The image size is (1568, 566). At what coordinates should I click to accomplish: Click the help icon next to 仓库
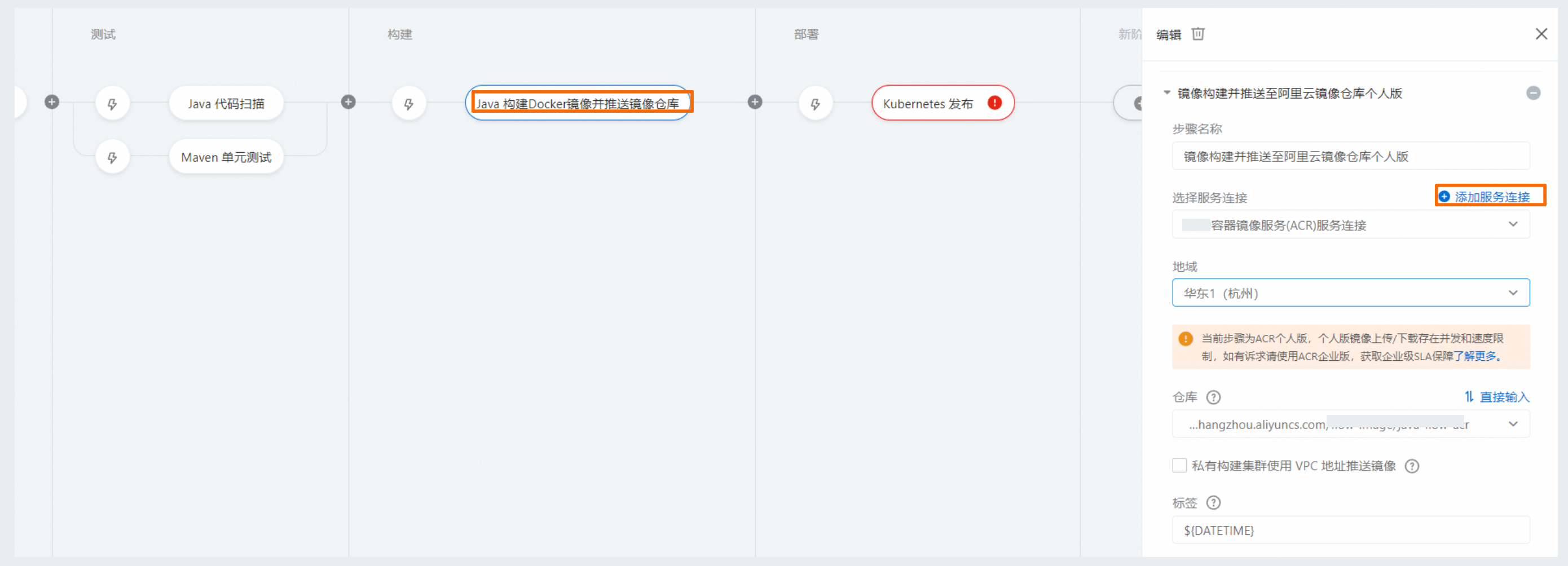click(1213, 397)
